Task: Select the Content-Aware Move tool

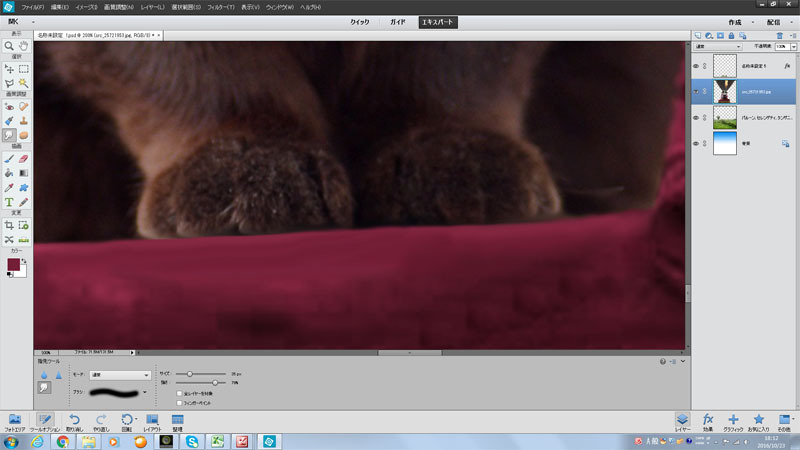Action: click(x=9, y=239)
